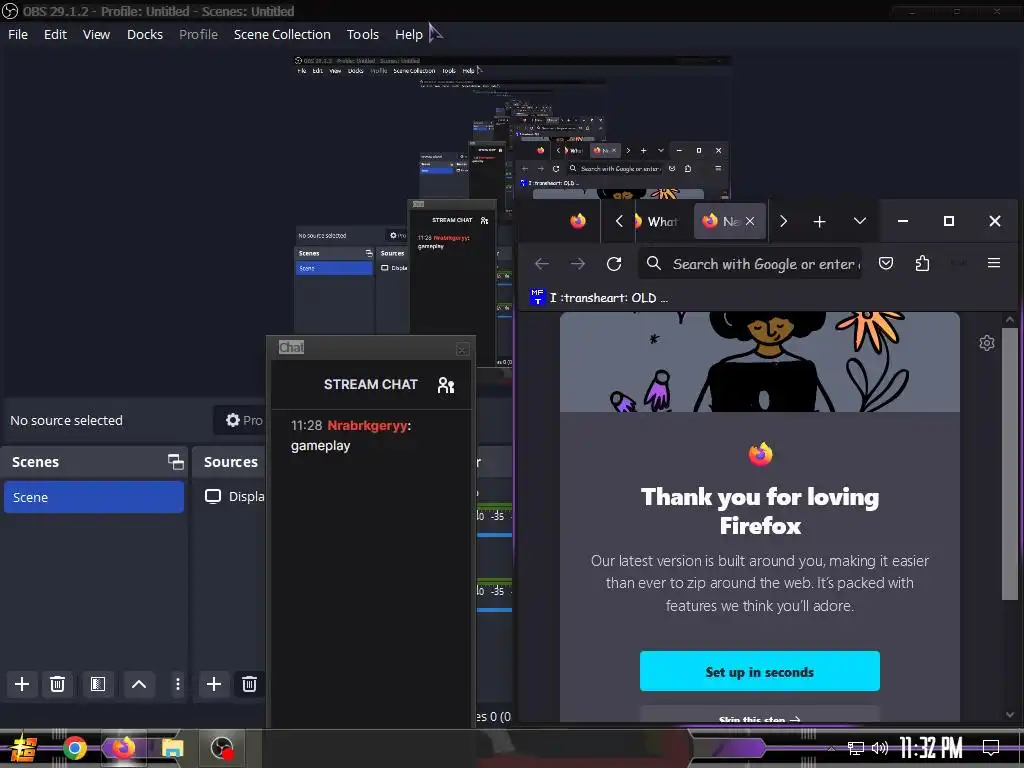1024x768 pixels.
Task: Click the STREAM CHAT header text
Action: click(x=370, y=384)
